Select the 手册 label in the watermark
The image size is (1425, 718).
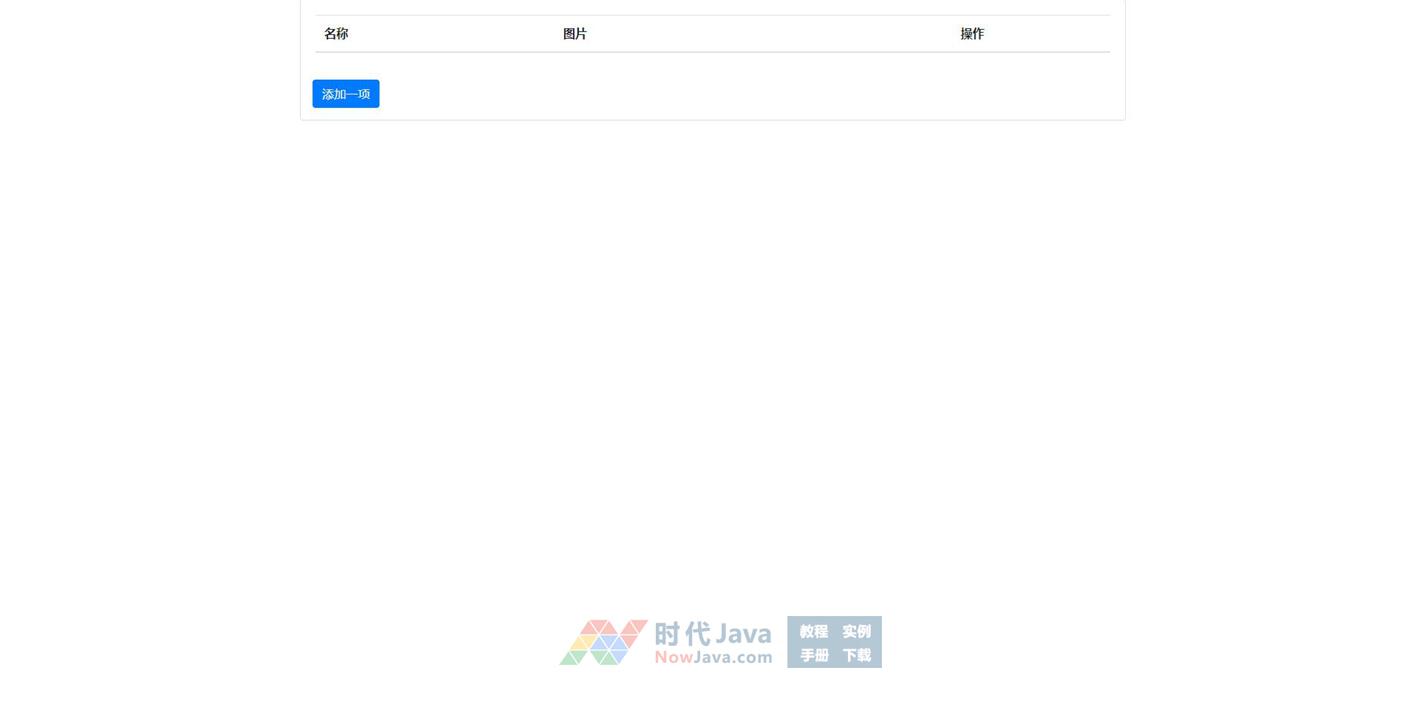click(x=813, y=655)
